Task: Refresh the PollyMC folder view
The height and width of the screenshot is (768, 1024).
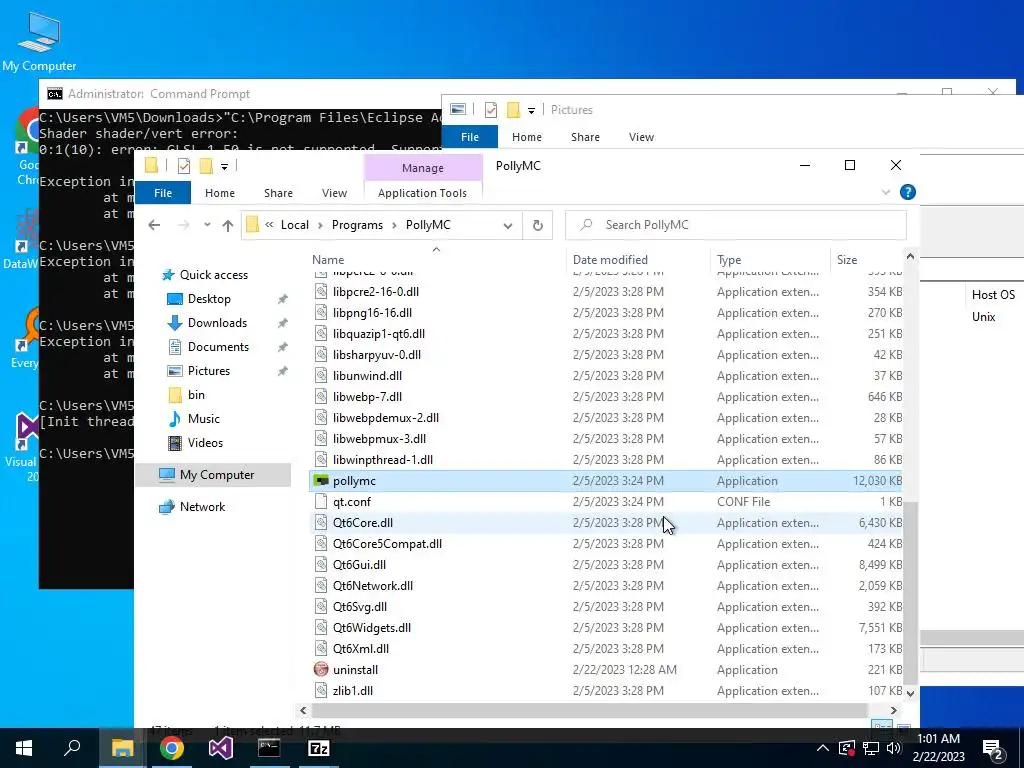Action: pos(537,225)
